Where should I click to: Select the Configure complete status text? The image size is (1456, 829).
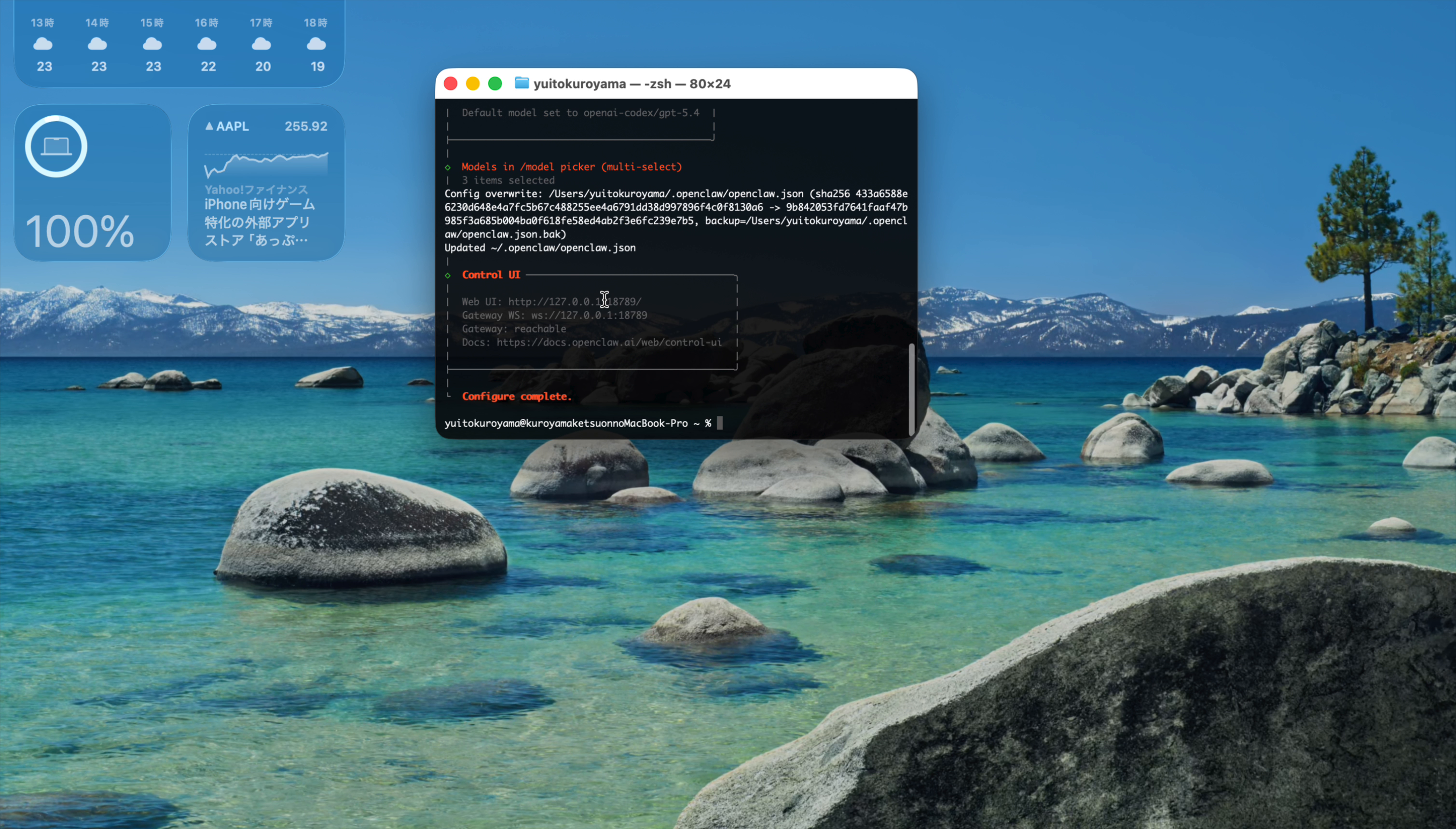[x=516, y=396]
